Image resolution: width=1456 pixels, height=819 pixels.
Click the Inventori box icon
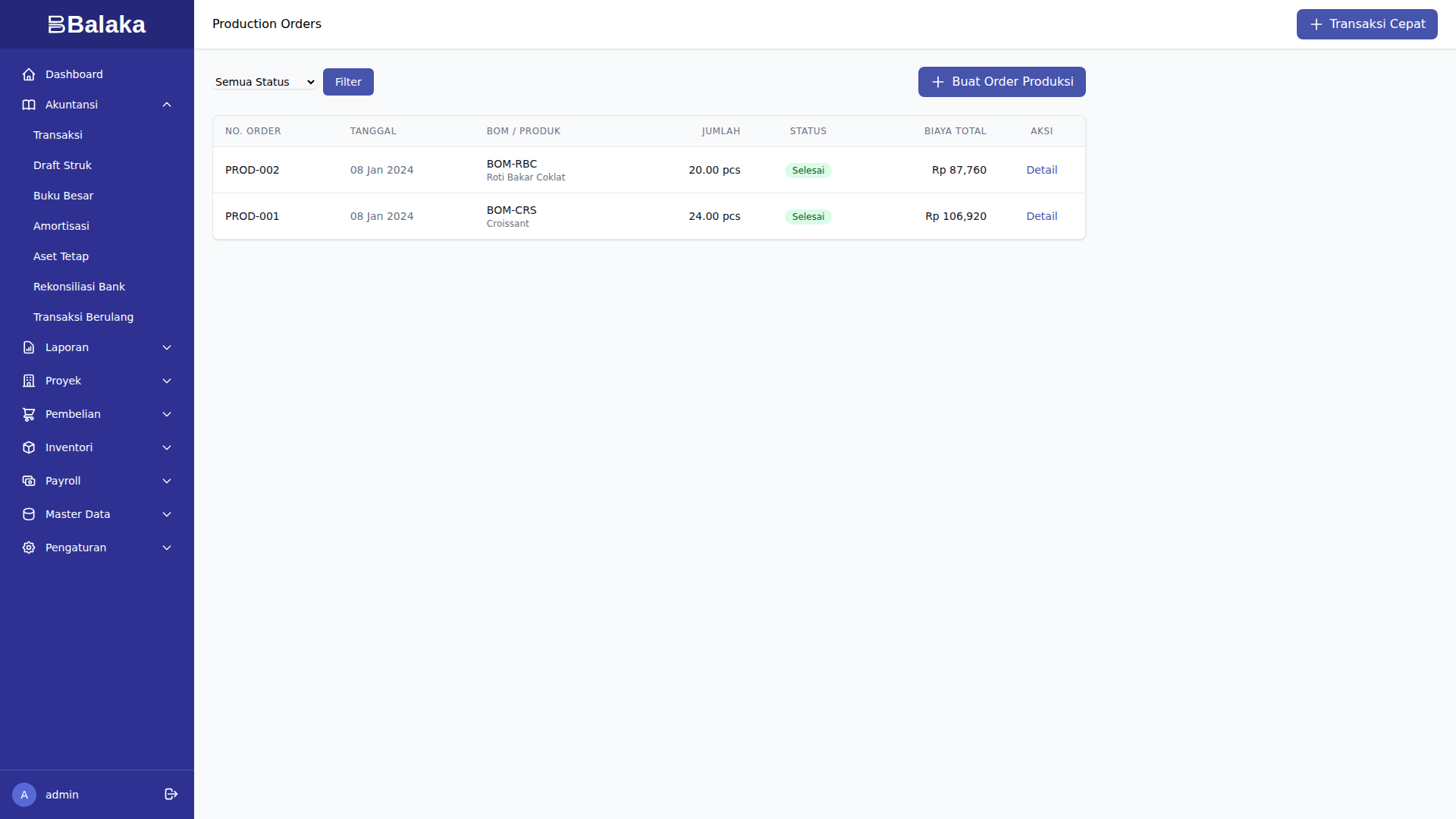tap(29, 447)
